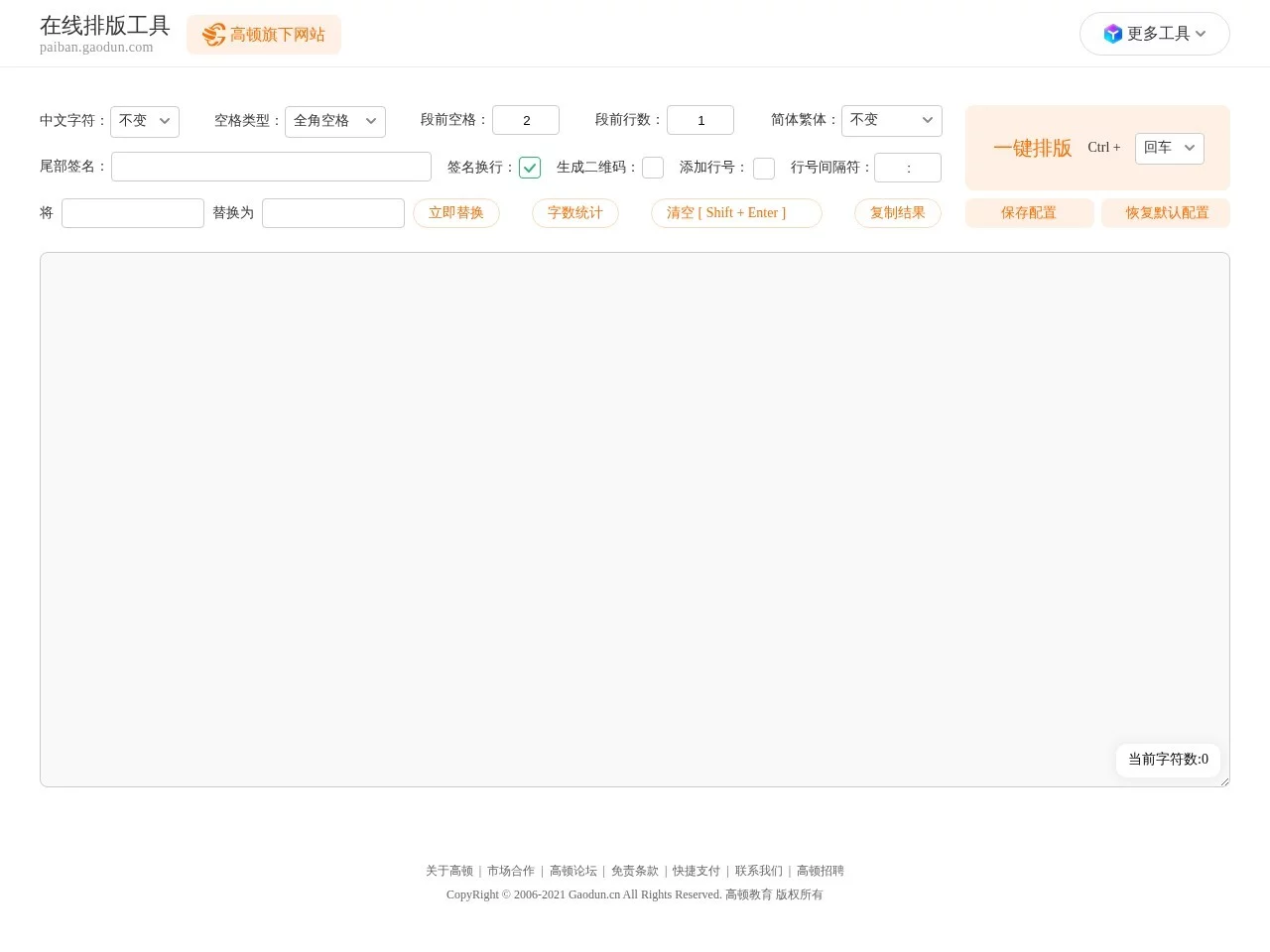Click the 高顿 logo icon next to 高顿旗下网站

213,35
